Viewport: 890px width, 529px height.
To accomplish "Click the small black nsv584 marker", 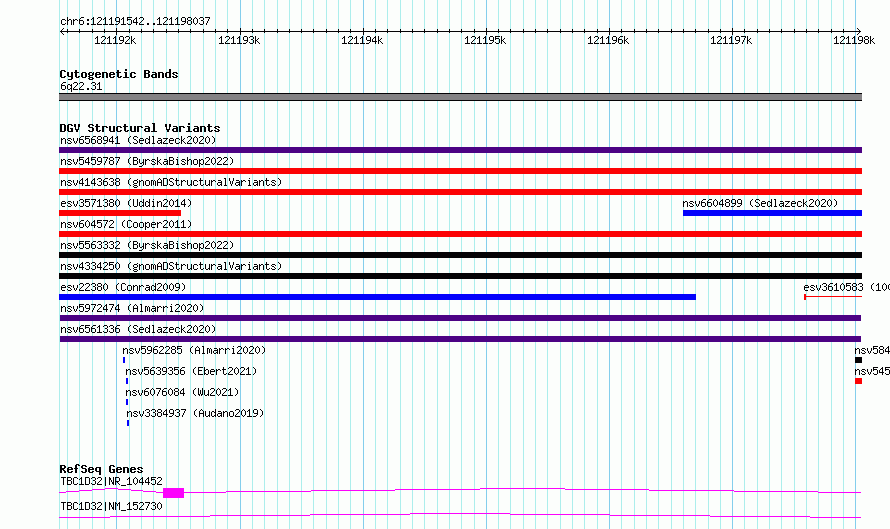I will point(859,360).
